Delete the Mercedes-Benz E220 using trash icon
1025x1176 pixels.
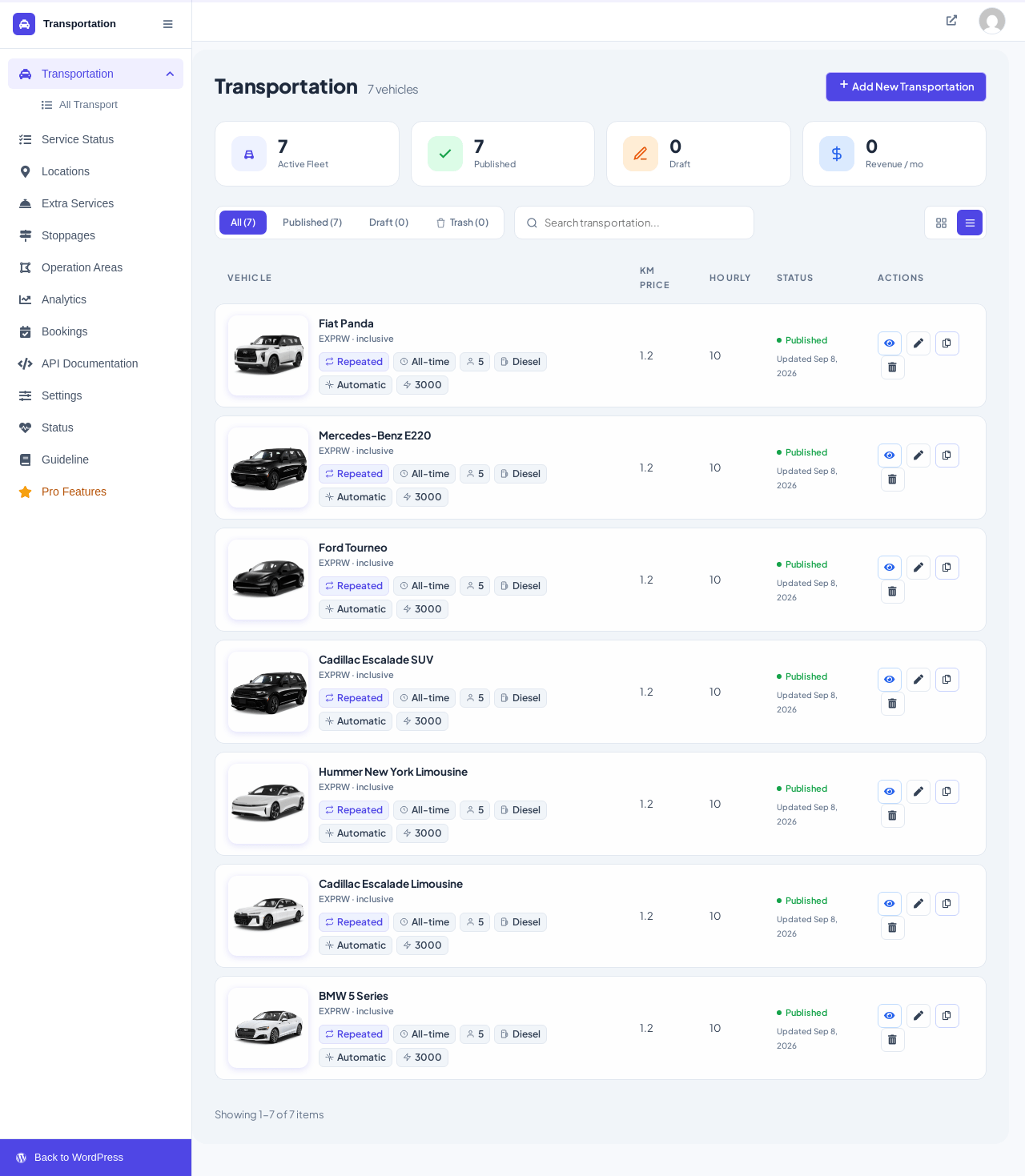892,480
